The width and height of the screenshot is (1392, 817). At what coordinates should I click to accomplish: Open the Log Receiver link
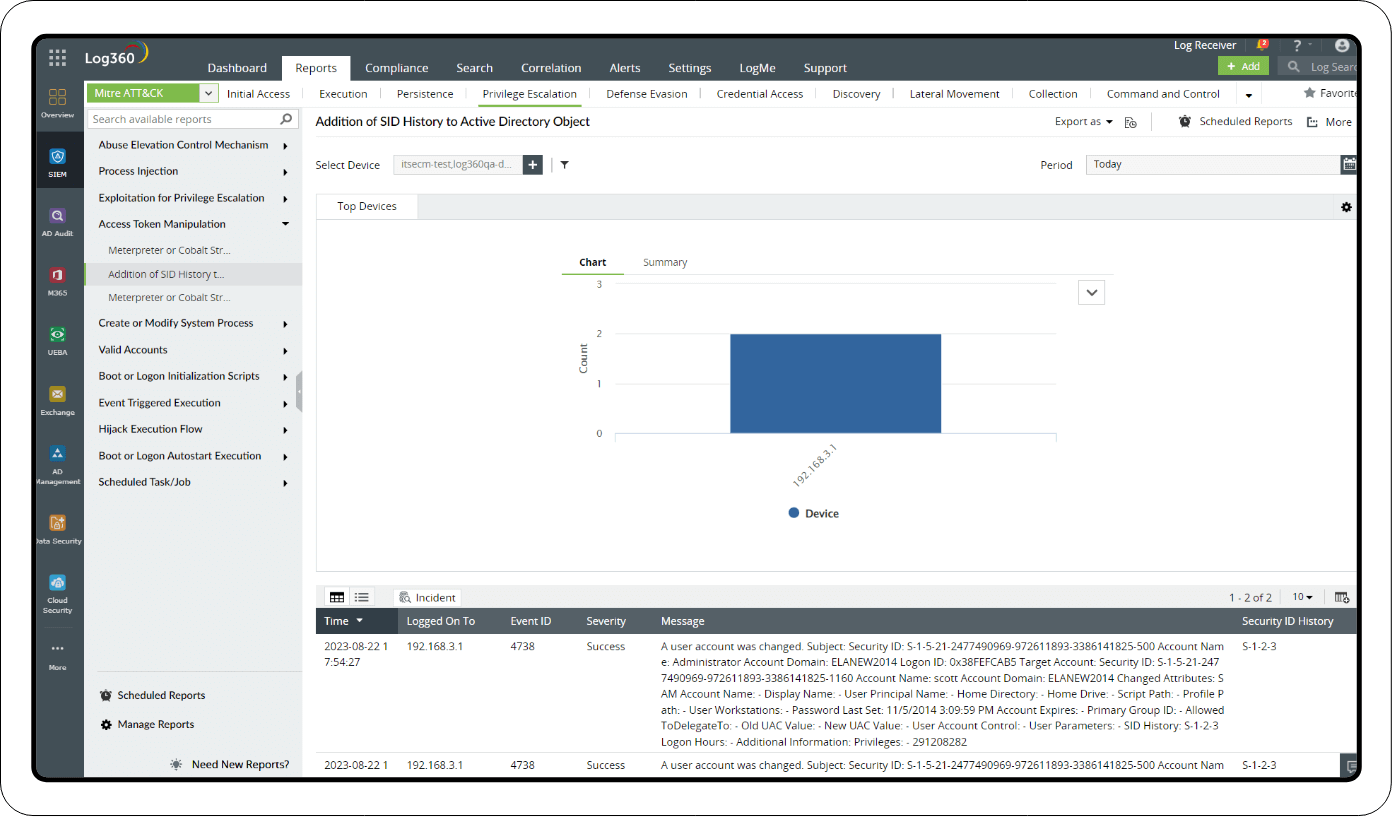click(1205, 45)
